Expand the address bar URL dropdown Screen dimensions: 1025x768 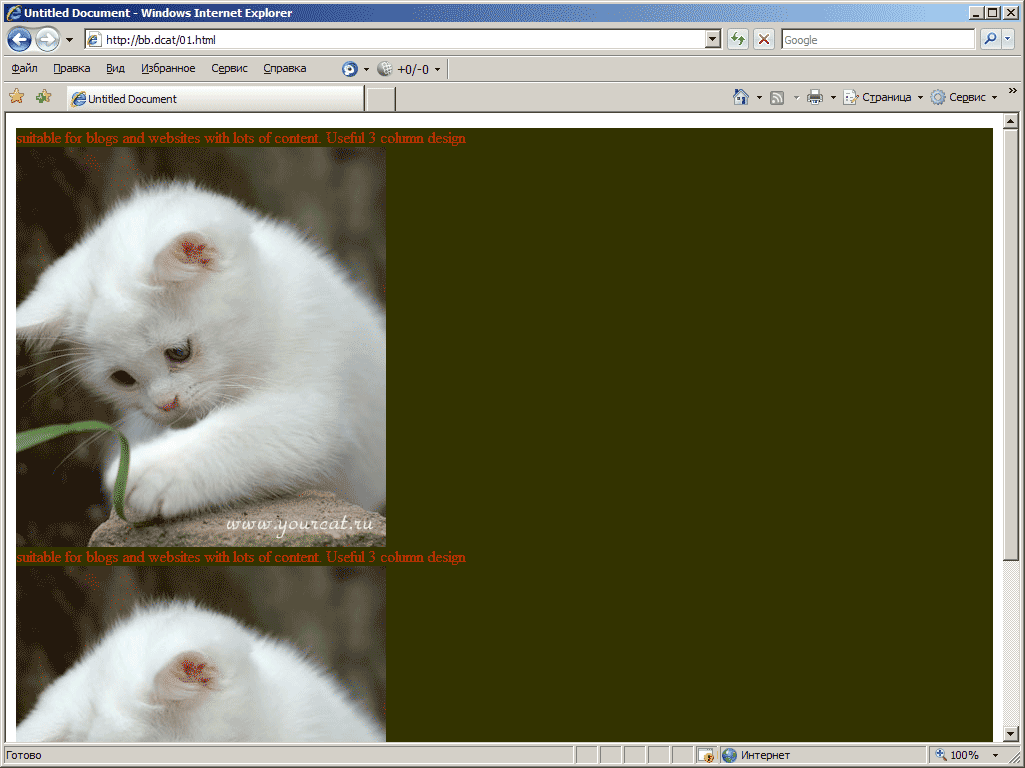[x=713, y=40]
